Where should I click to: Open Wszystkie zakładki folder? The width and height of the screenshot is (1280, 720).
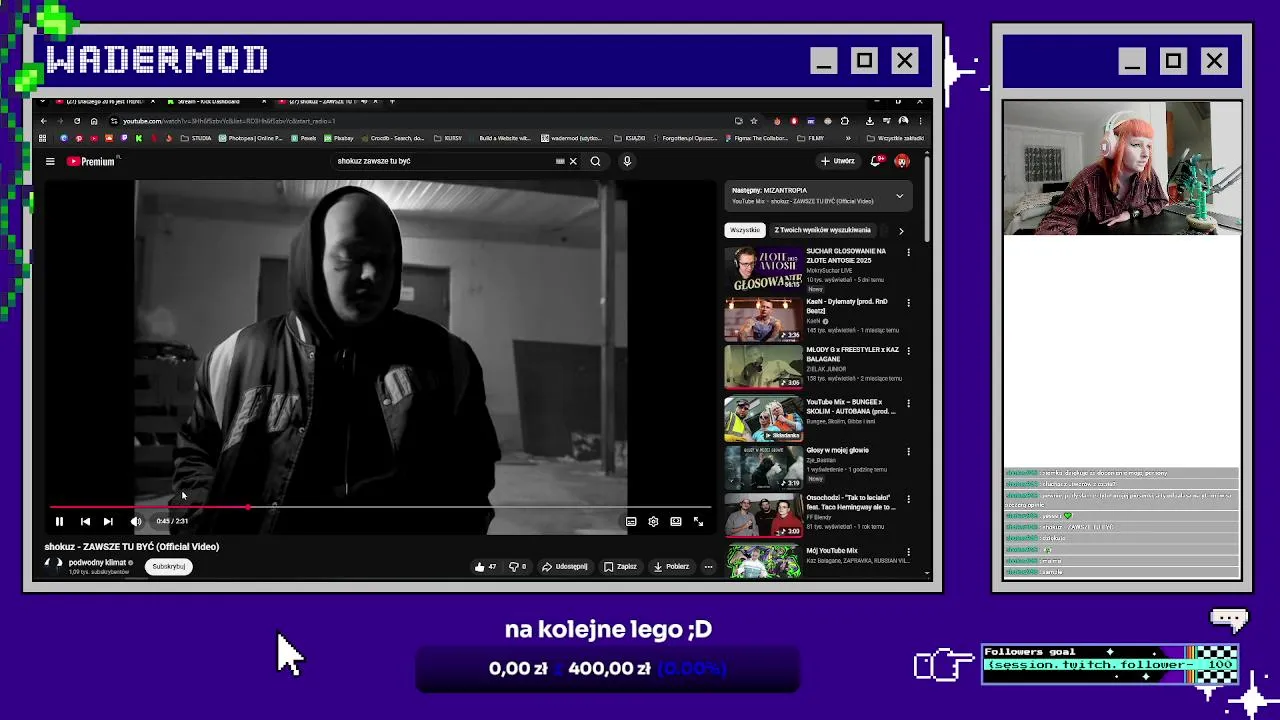[x=895, y=138]
